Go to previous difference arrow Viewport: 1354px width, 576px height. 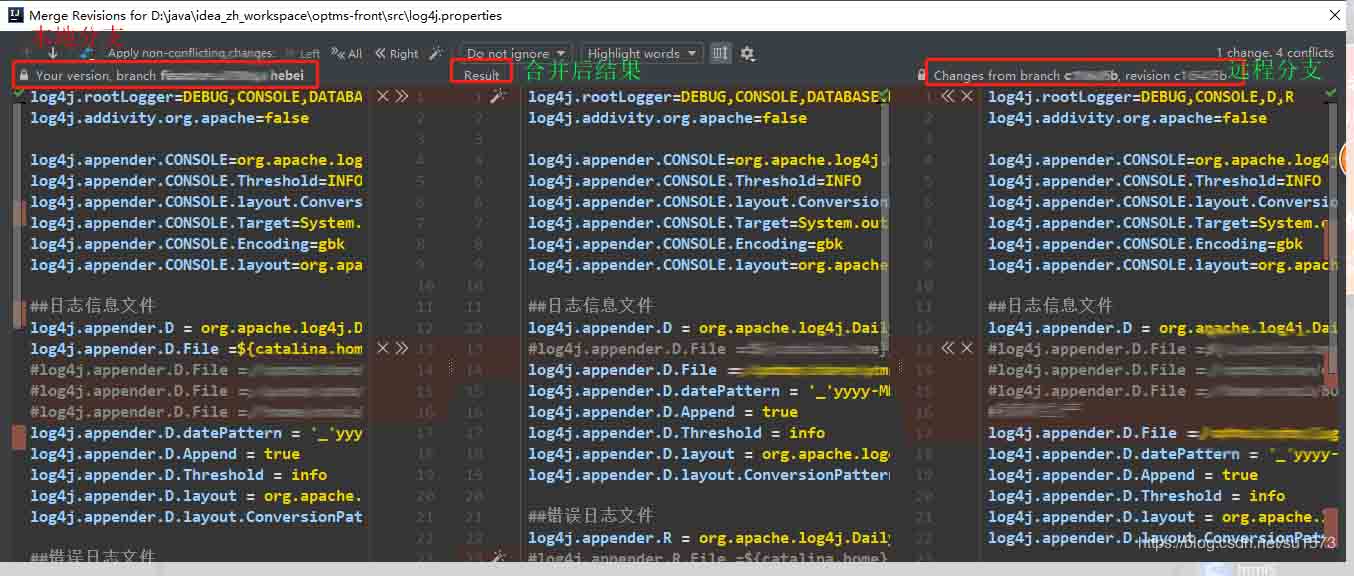pyautogui.click(x=26, y=53)
